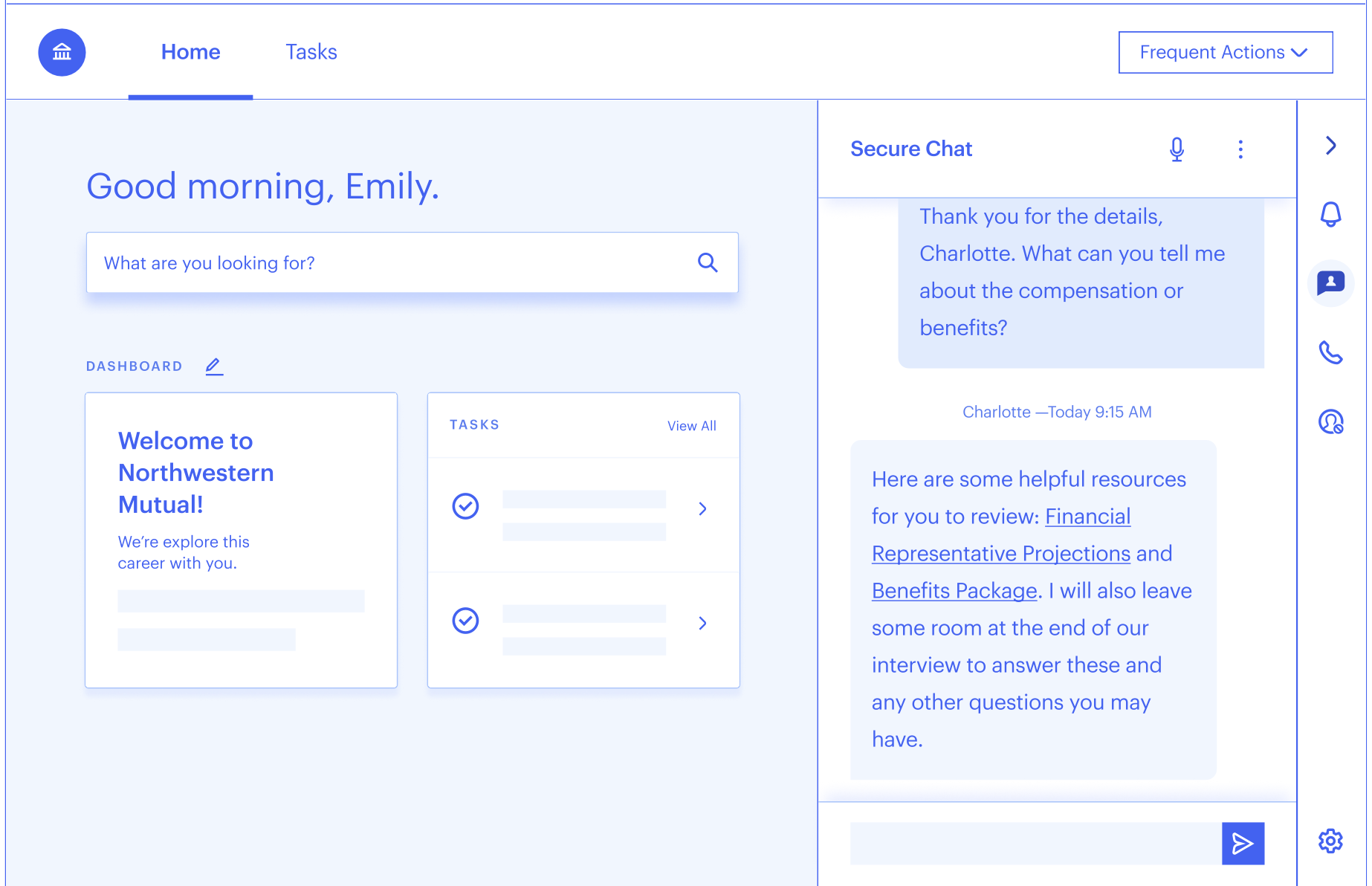Click the 'Good morning, Emily.' greeting
The image size is (1372, 886).
(263, 187)
